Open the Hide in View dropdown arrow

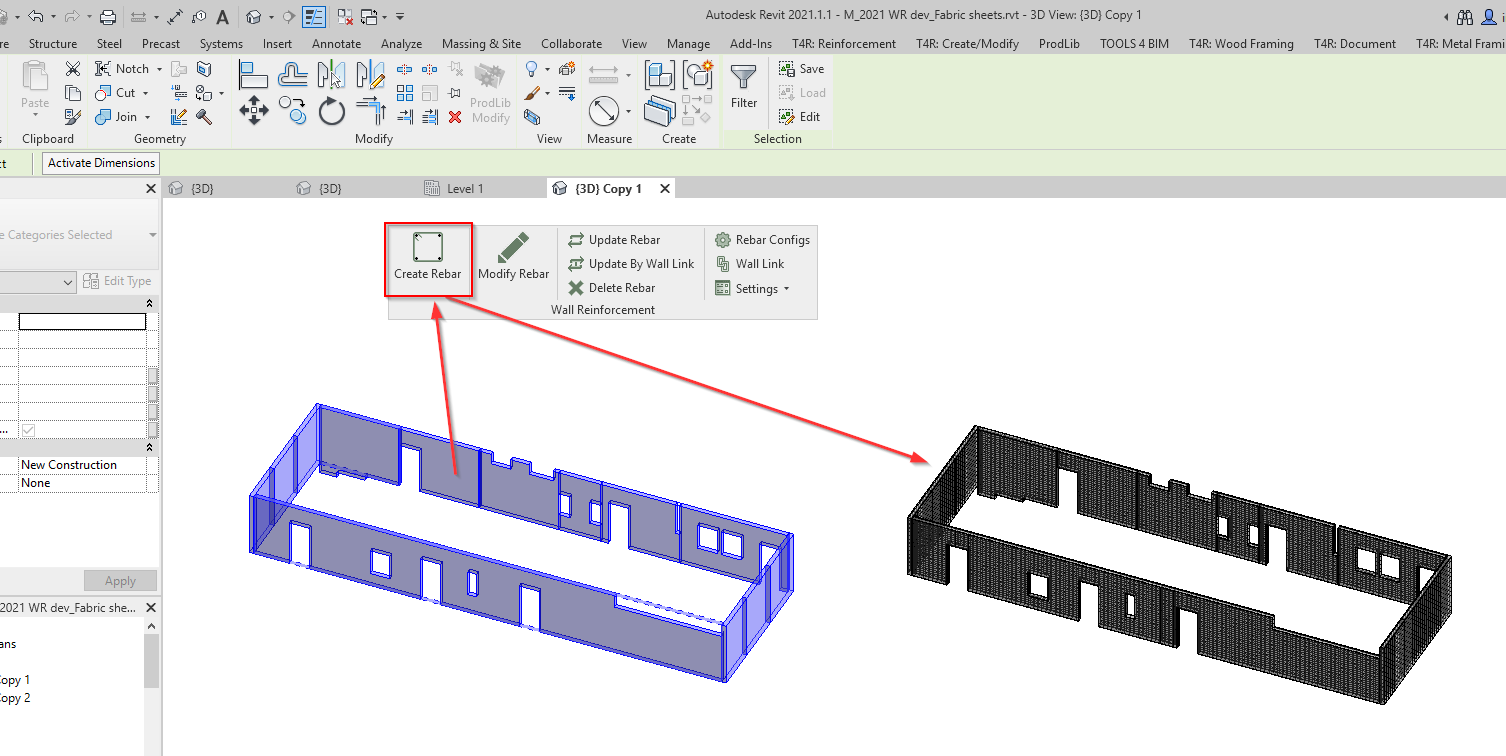(547, 69)
